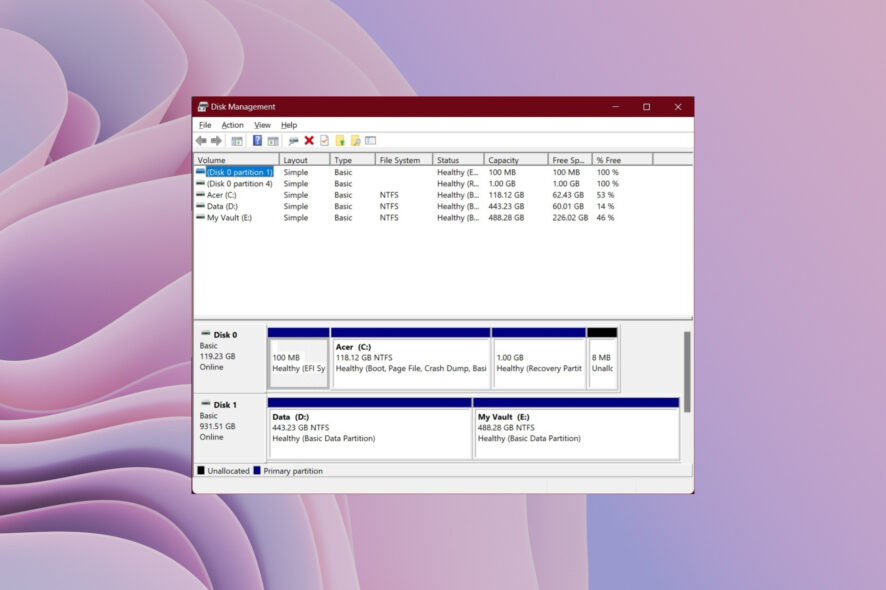Viewport: 886px width, 590px height.
Task: Click drive icon beside My Vault (E:) row
Action: click(x=201, y=218)
